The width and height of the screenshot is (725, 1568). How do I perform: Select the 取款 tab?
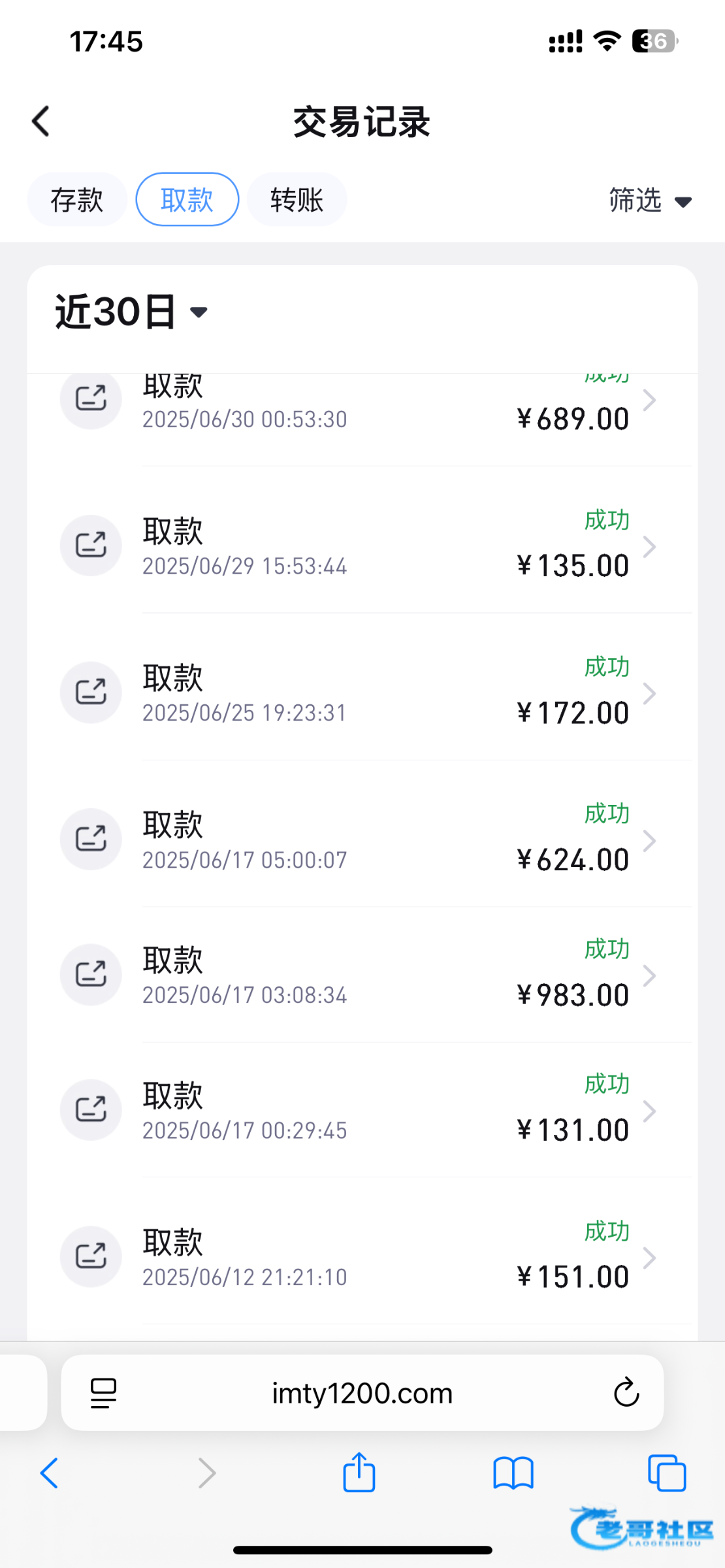pyautogui.click(x=187, y=200)
